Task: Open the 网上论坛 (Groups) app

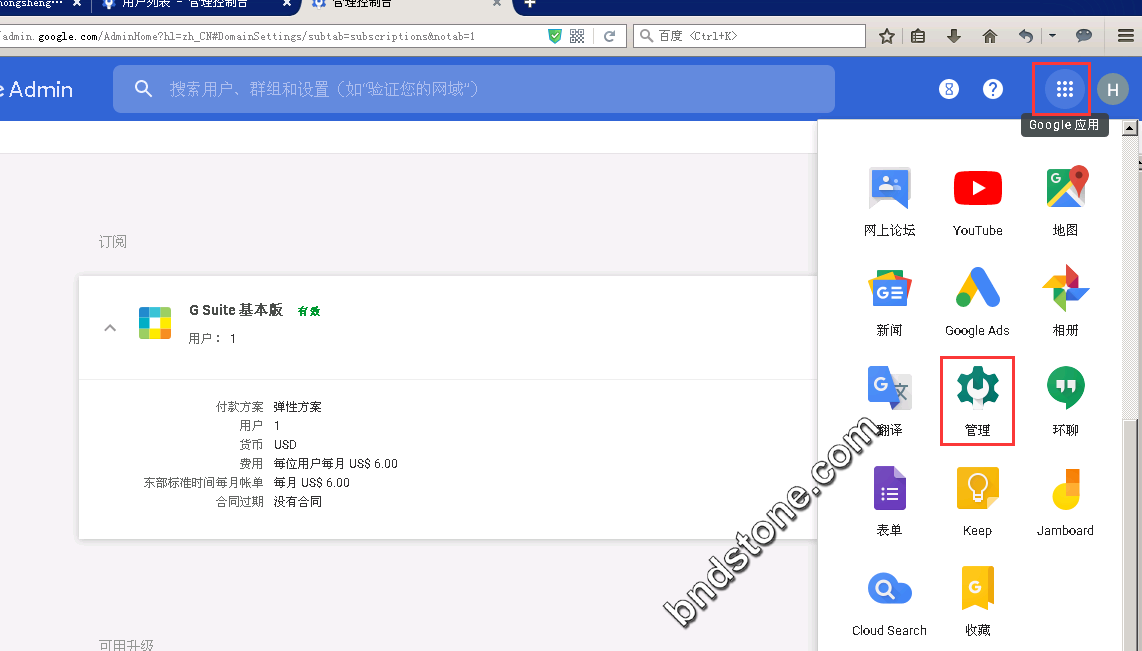Action: 889,201
